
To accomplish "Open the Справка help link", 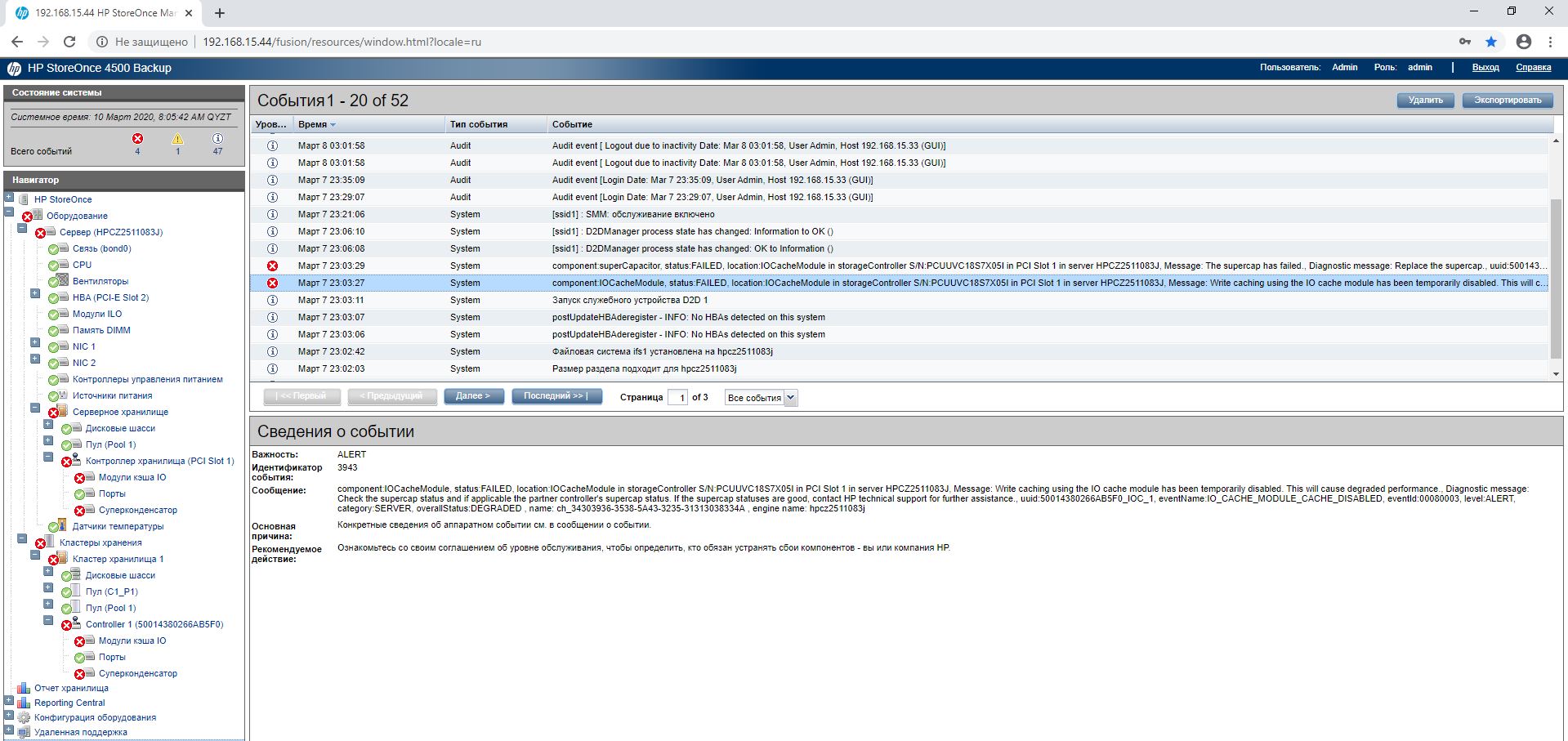I will 1533,68.
